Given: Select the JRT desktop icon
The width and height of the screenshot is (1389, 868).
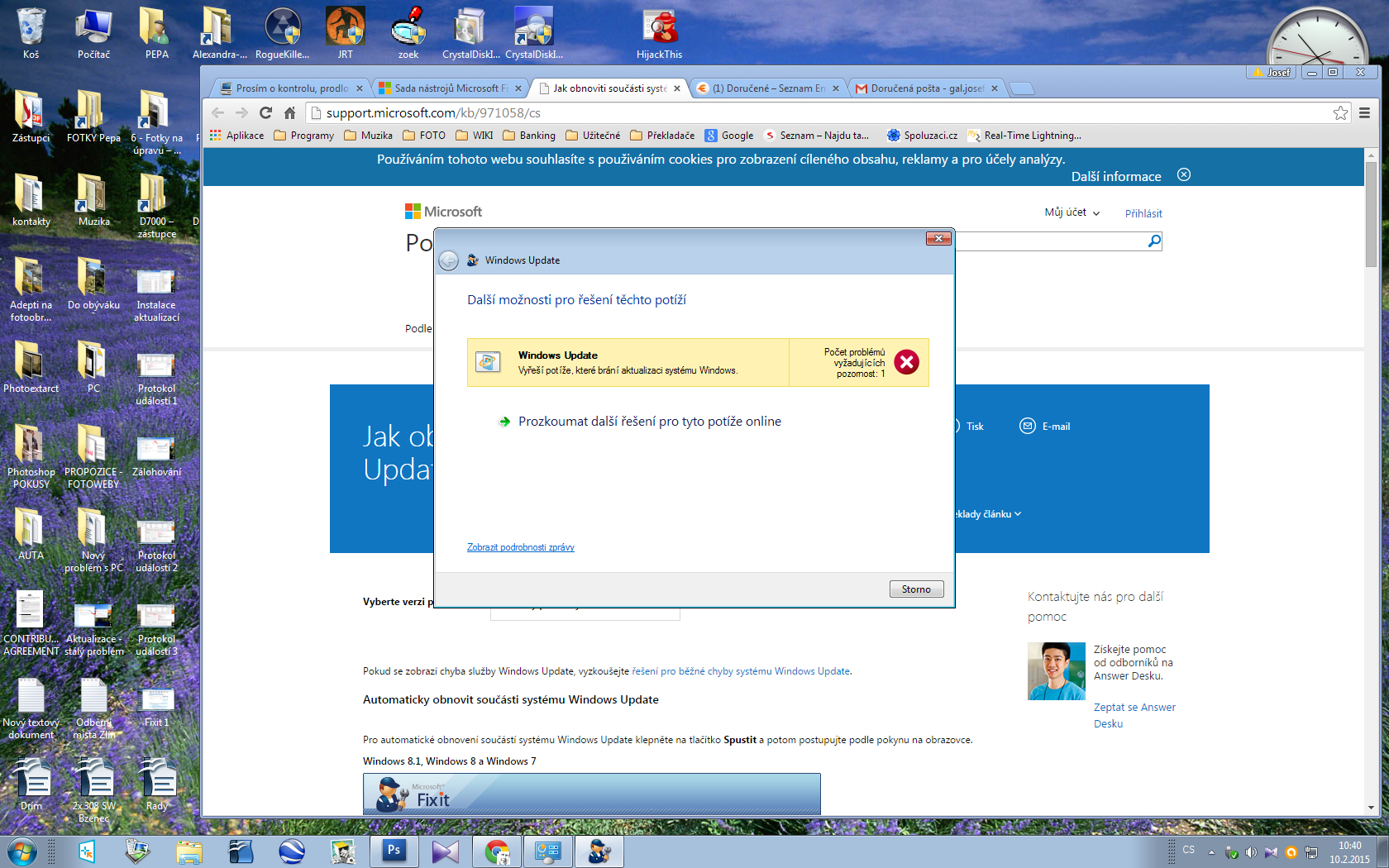Looking at the screenshot, I should coord(345,34).
